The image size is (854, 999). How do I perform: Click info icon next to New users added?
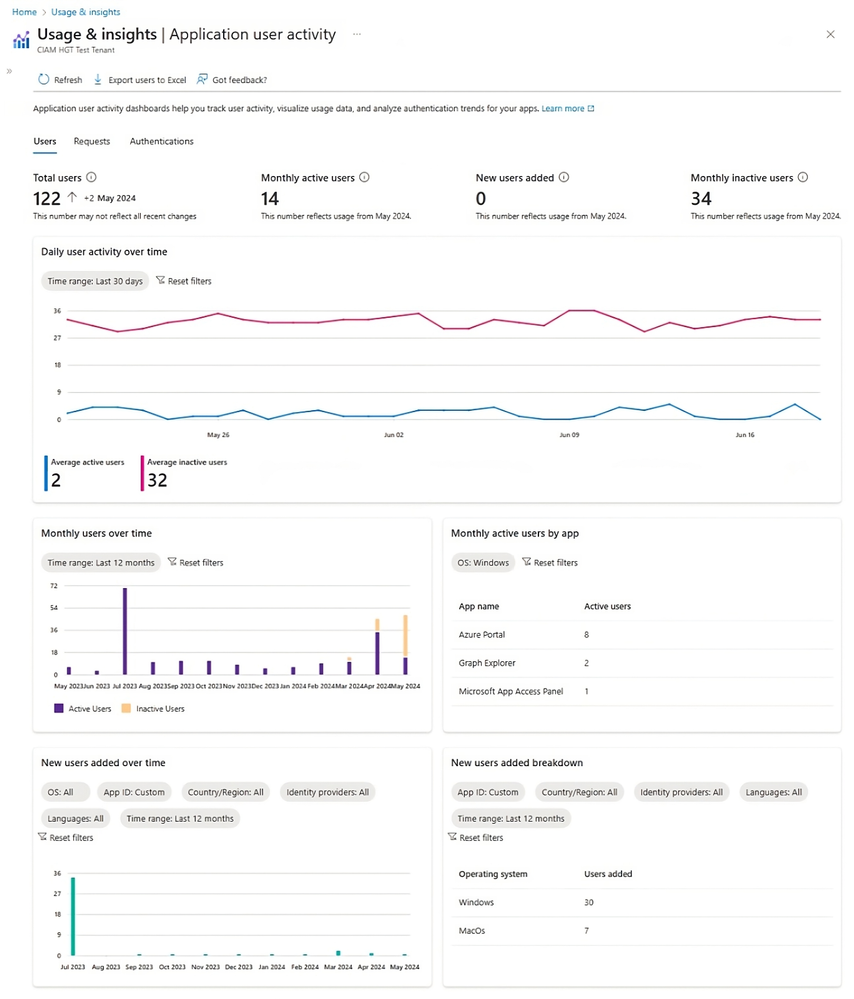click(x=564, y=177)
